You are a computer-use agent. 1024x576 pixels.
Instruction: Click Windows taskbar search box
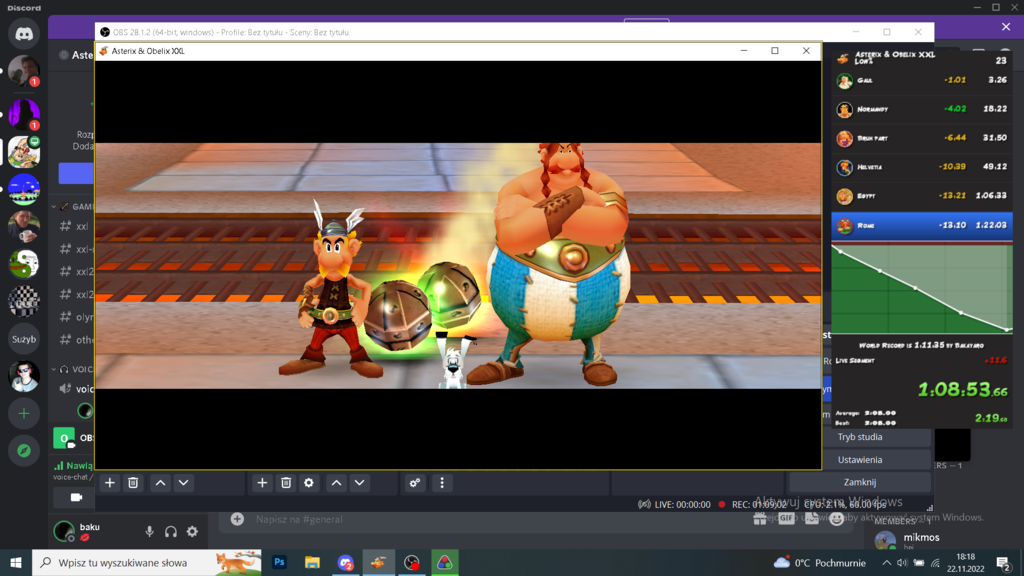(147, 562)
